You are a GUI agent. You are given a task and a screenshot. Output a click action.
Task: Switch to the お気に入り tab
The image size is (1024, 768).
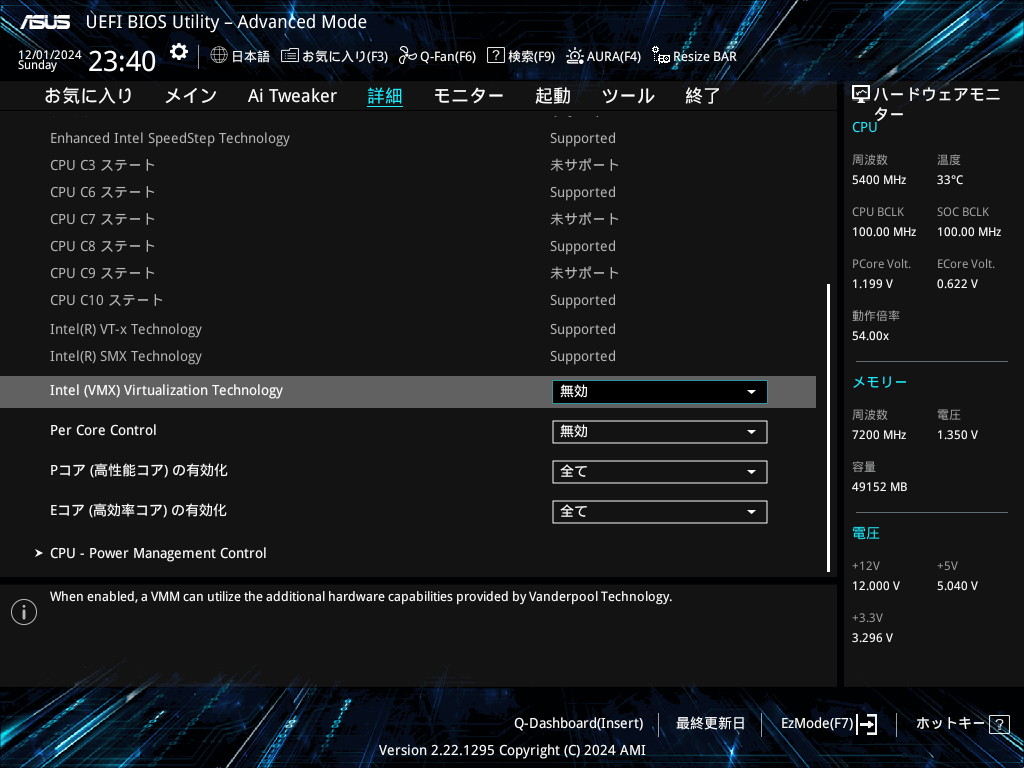coord(88,95)
